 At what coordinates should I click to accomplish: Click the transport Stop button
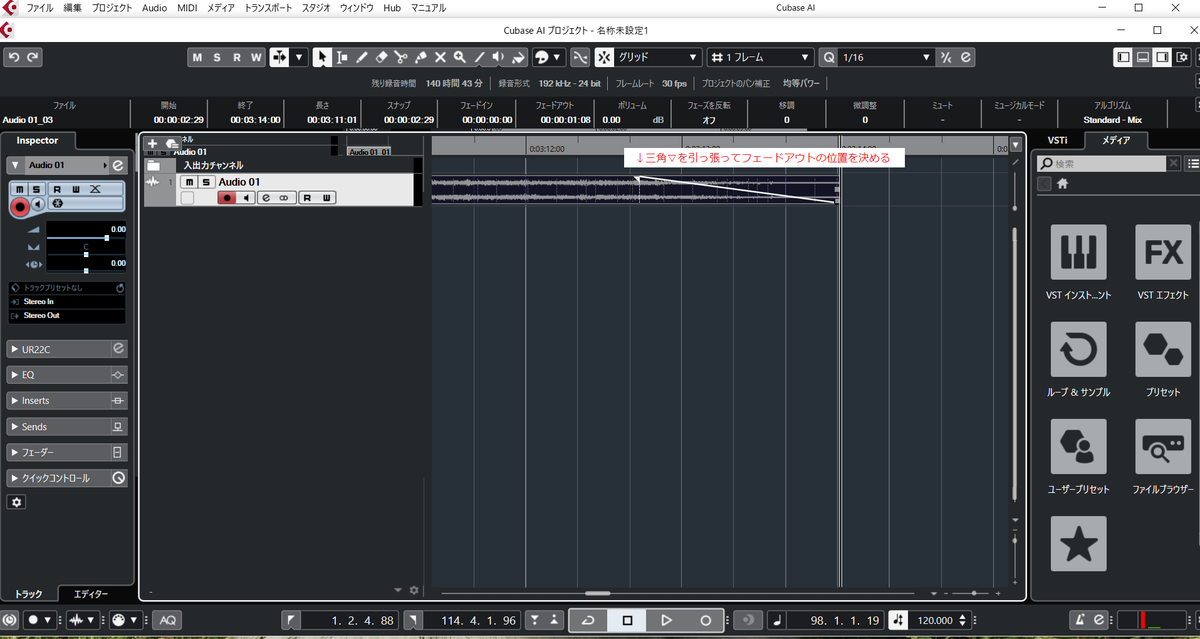[x=627, y=620]
